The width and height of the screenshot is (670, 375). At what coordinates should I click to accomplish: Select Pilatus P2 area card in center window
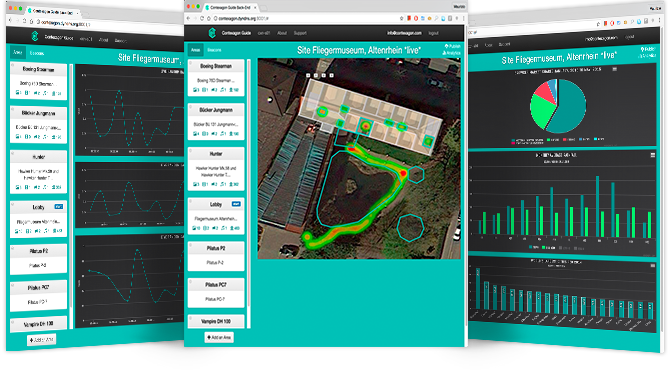[216, 256]
